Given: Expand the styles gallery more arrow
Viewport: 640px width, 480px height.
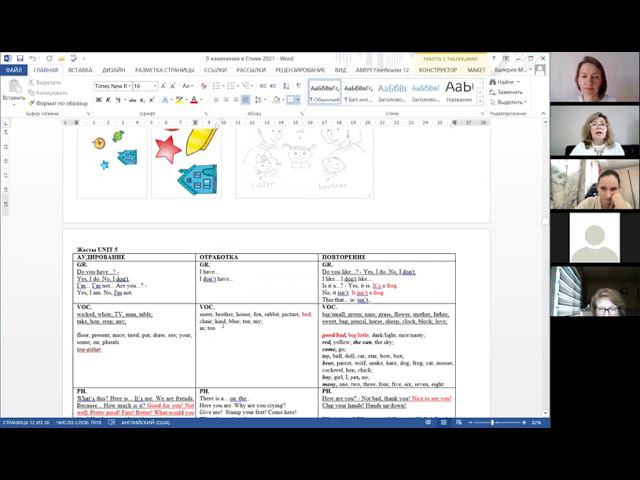Looking at the screenshot, I should [x=480, y=101].
